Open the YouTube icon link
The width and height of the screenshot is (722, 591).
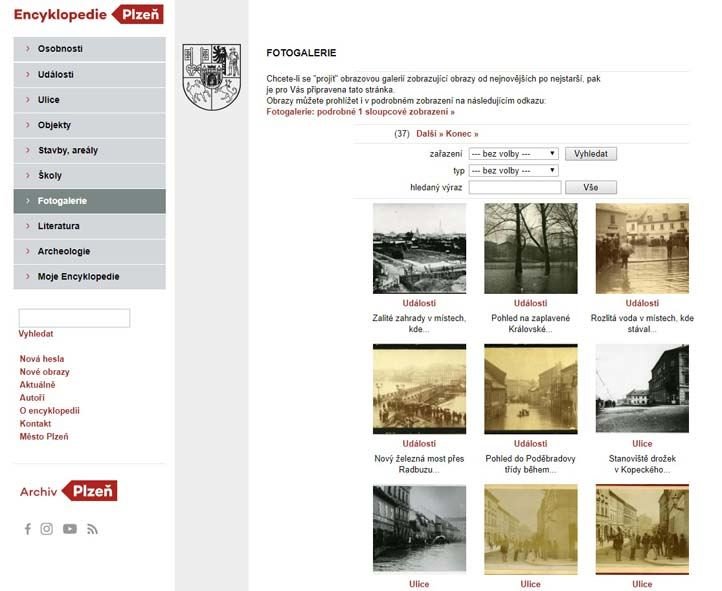[70, 529]
